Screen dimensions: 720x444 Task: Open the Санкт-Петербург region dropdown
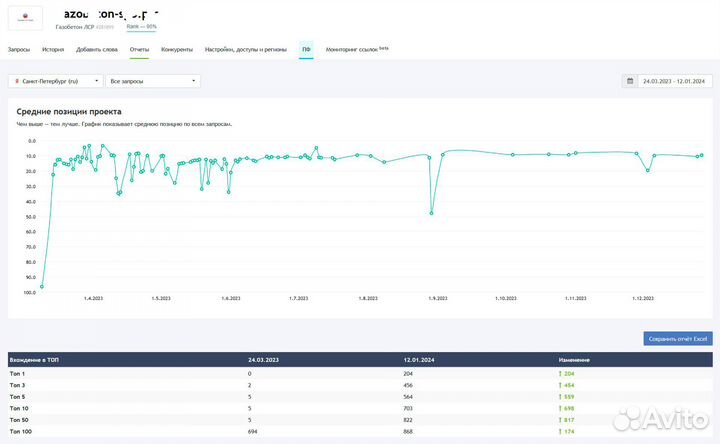(55, 81)
